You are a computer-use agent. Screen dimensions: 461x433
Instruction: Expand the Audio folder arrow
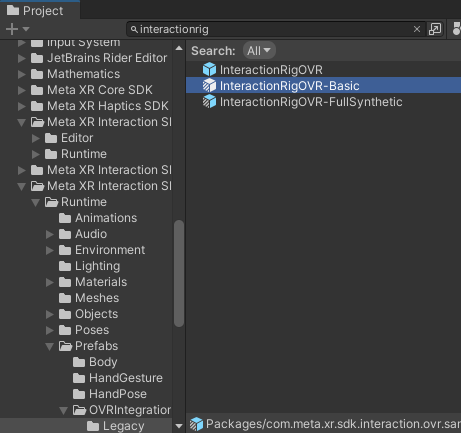point(50,234)
